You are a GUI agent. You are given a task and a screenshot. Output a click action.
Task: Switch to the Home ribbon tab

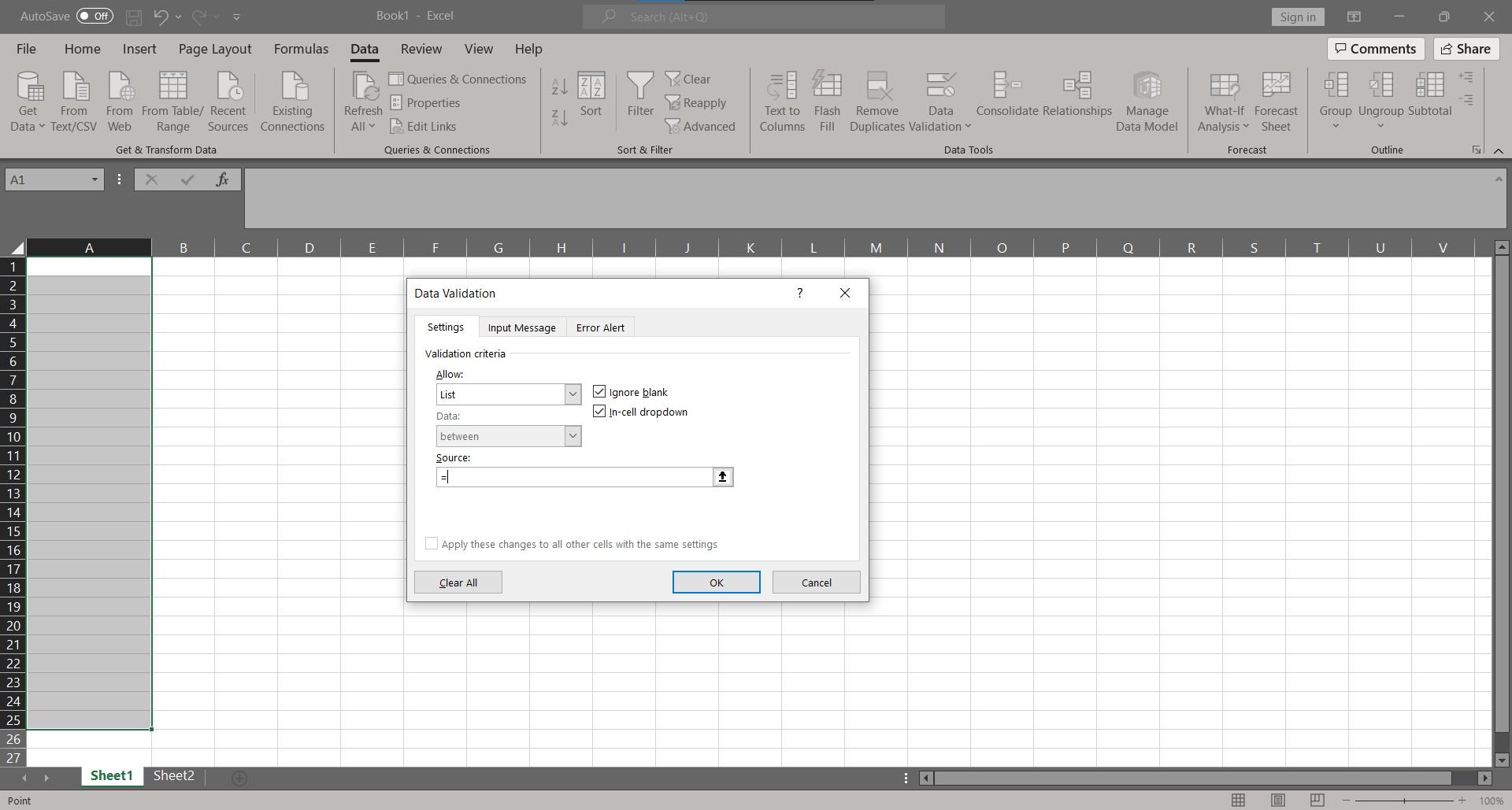(82, 49)
